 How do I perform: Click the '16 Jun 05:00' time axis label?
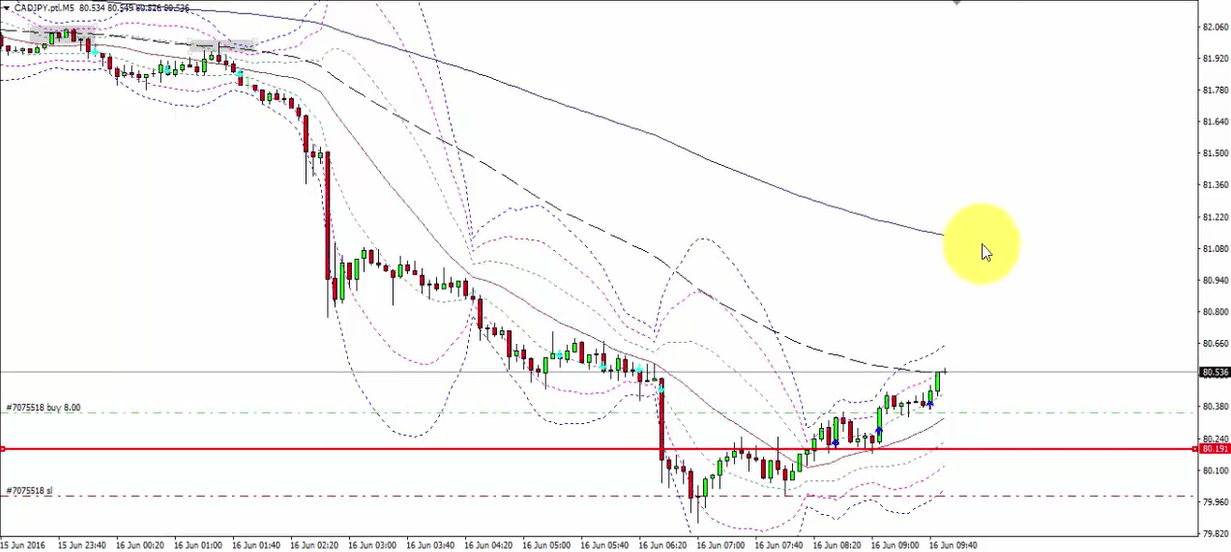tap(547, 546)
